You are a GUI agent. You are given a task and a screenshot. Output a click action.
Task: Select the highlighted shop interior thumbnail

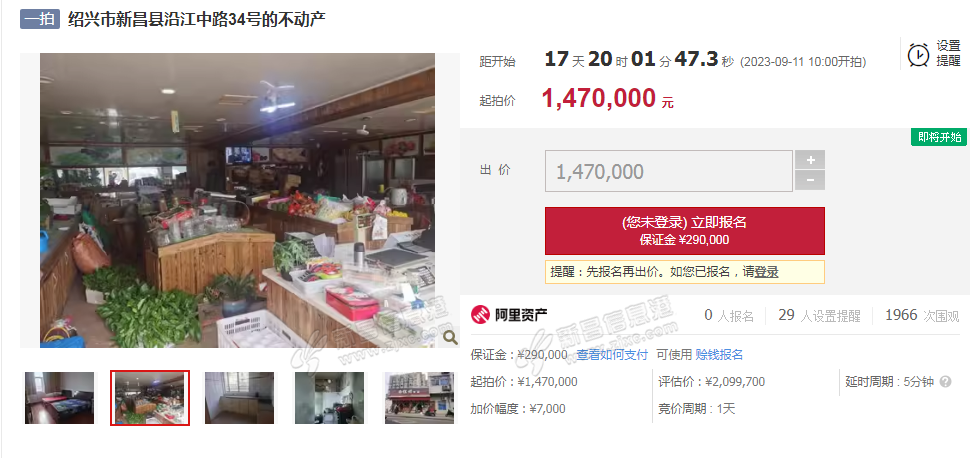pos(150,397)
